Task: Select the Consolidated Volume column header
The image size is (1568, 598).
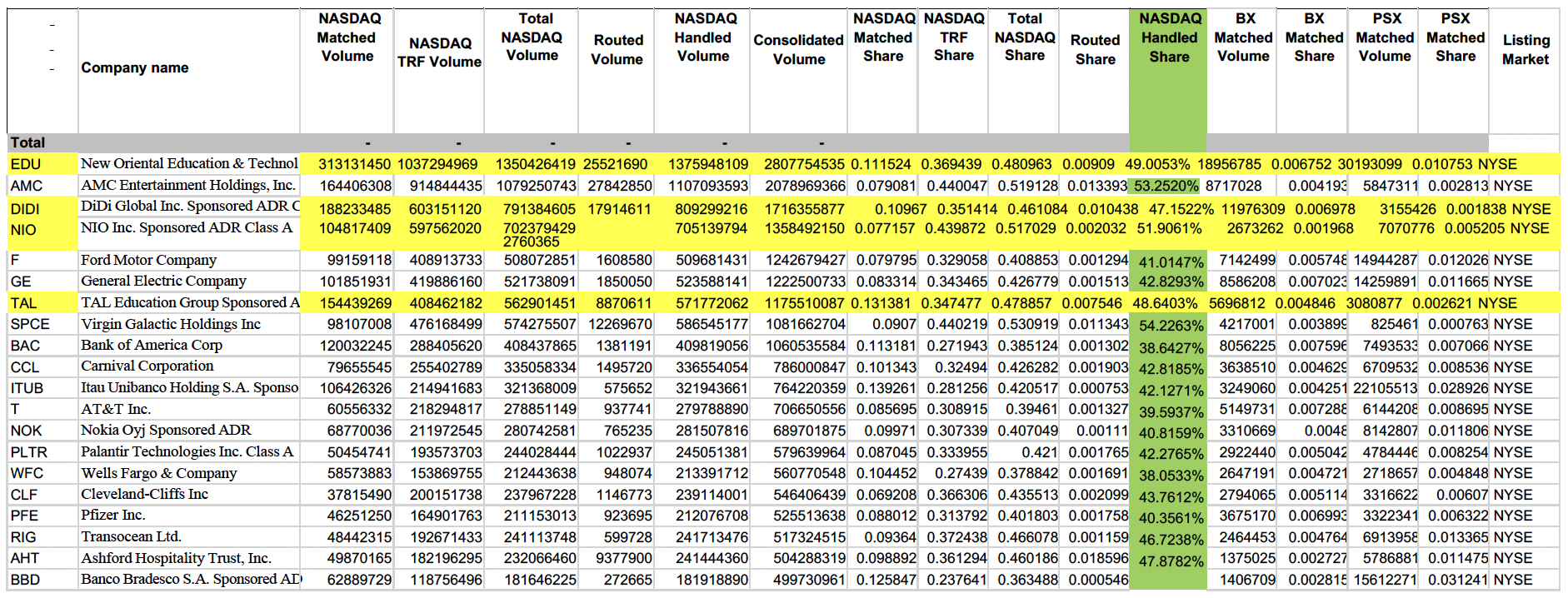Action: [x=798, y=50]
